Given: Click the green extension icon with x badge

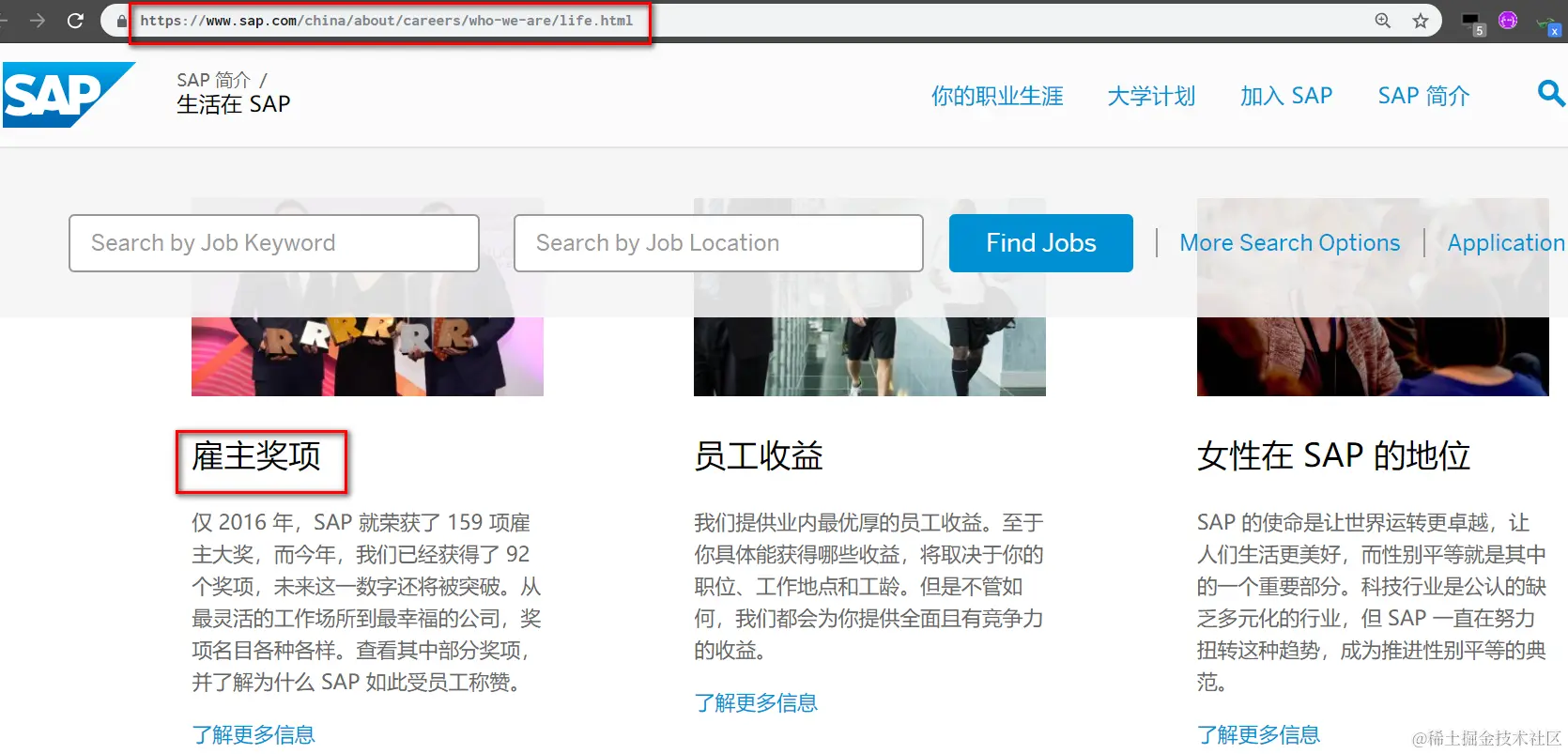Looking at the screenshot, I should [x=1549, y=23].
